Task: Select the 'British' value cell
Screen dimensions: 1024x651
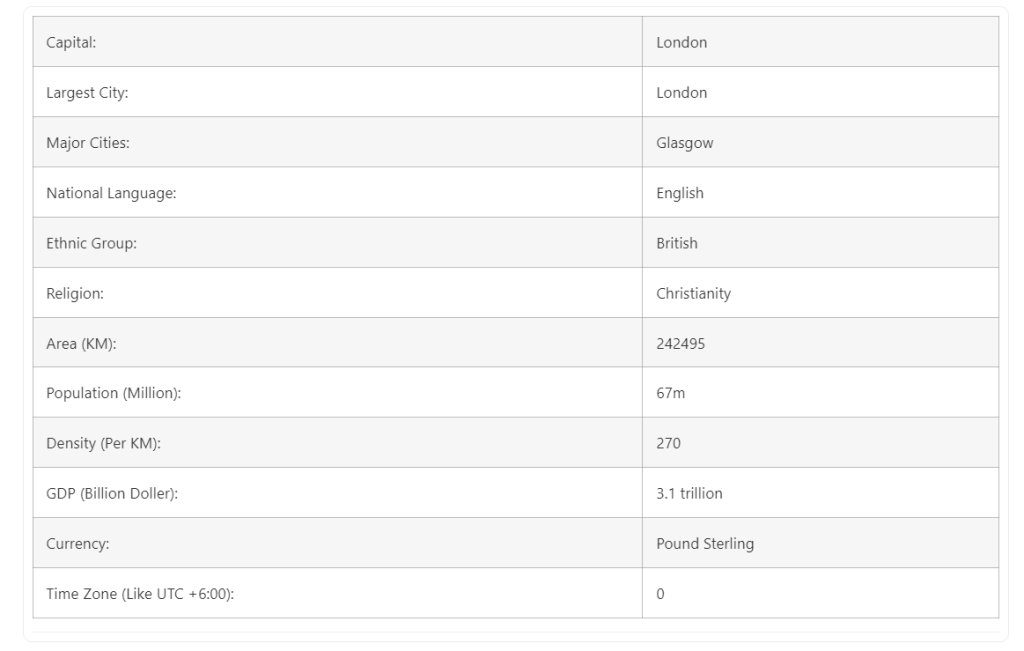Action: (676, 243)
